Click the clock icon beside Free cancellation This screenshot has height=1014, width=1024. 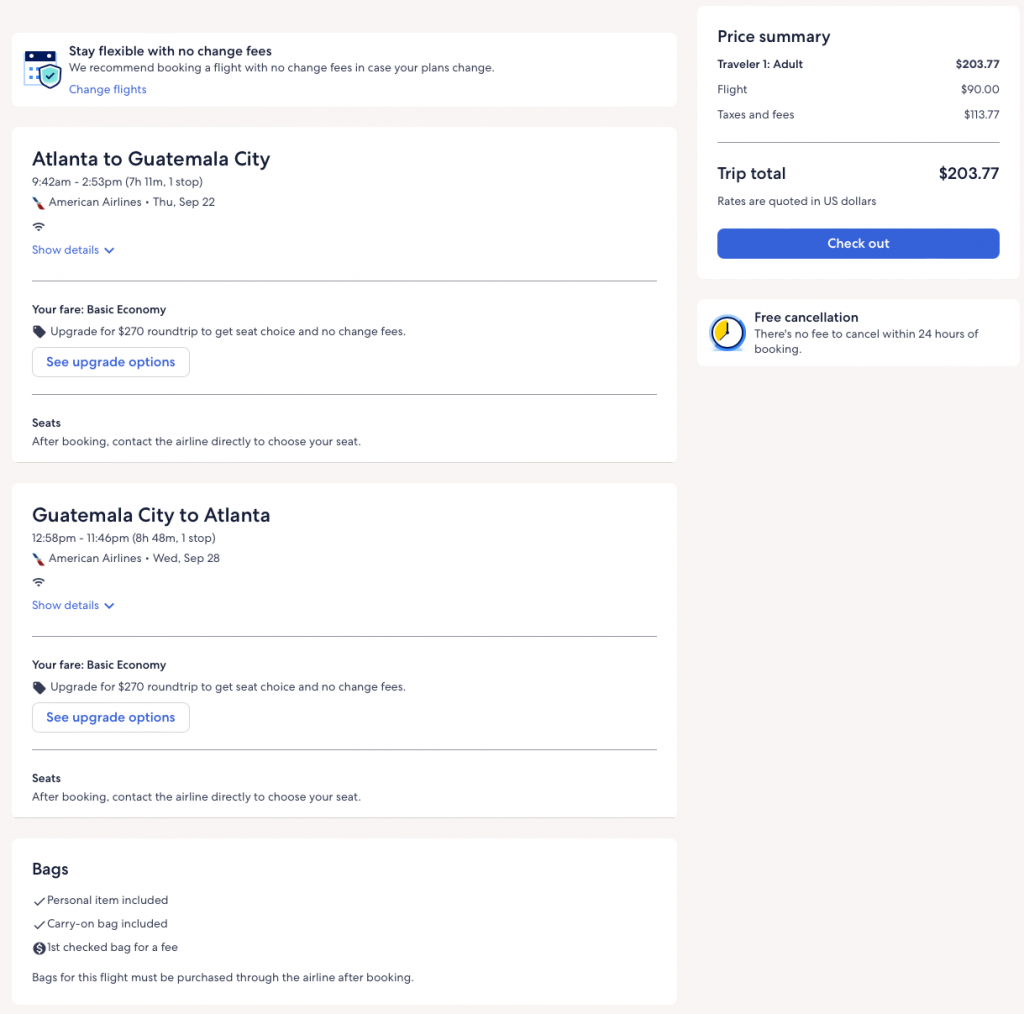coord(727,333)
